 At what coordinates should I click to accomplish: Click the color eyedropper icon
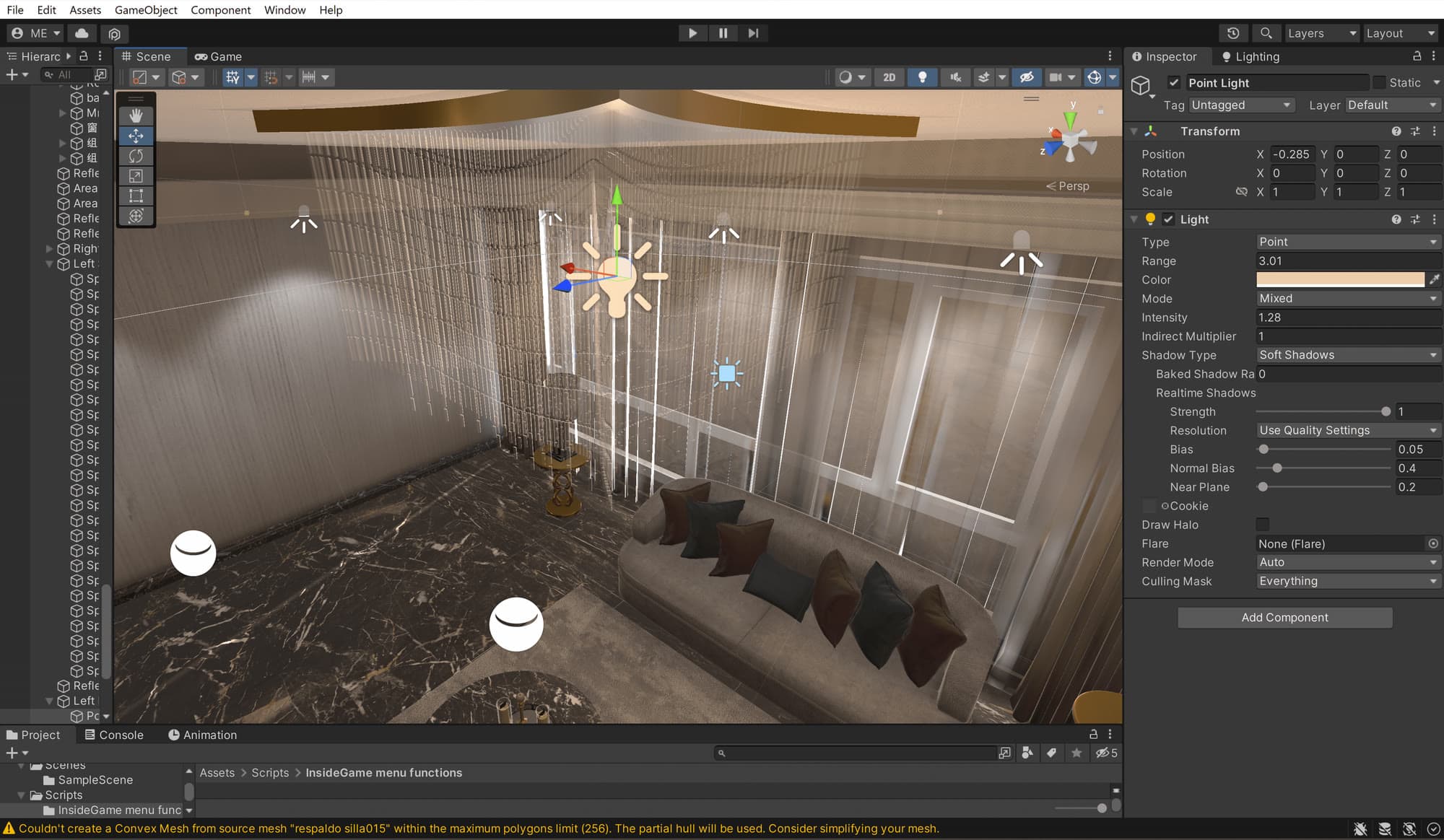1435,279
